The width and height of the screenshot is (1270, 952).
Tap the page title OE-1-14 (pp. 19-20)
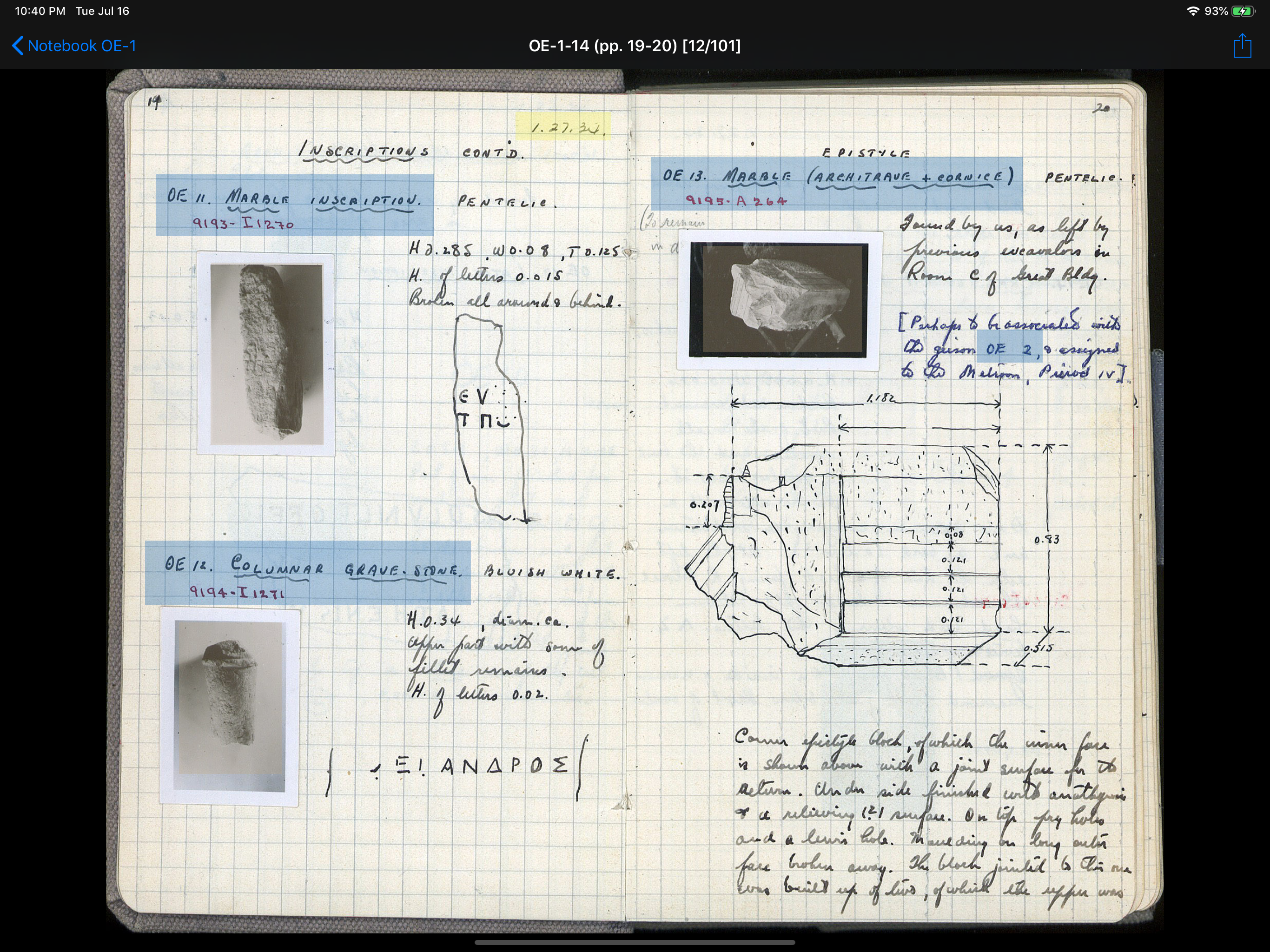click(635, 46)
